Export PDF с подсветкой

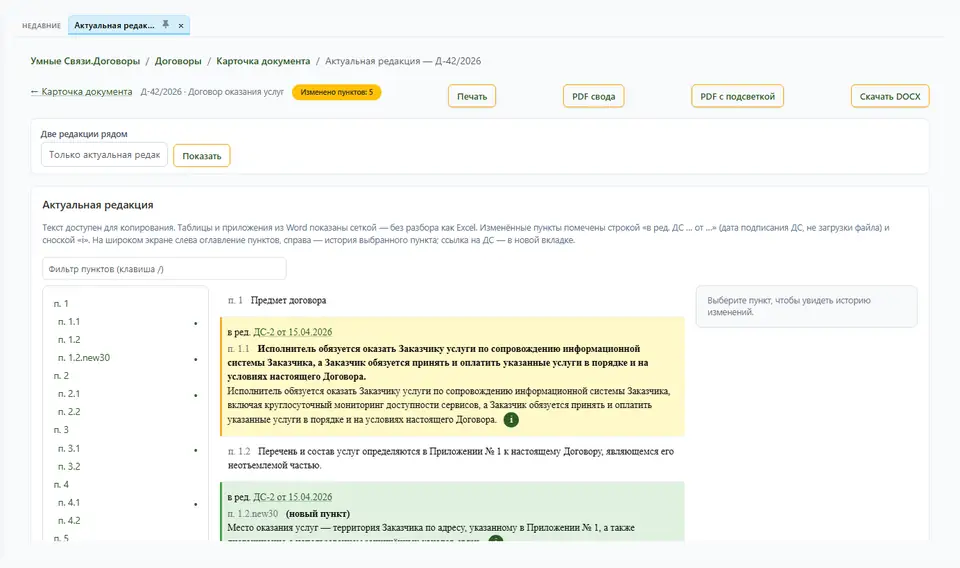(x=737, y=96)
